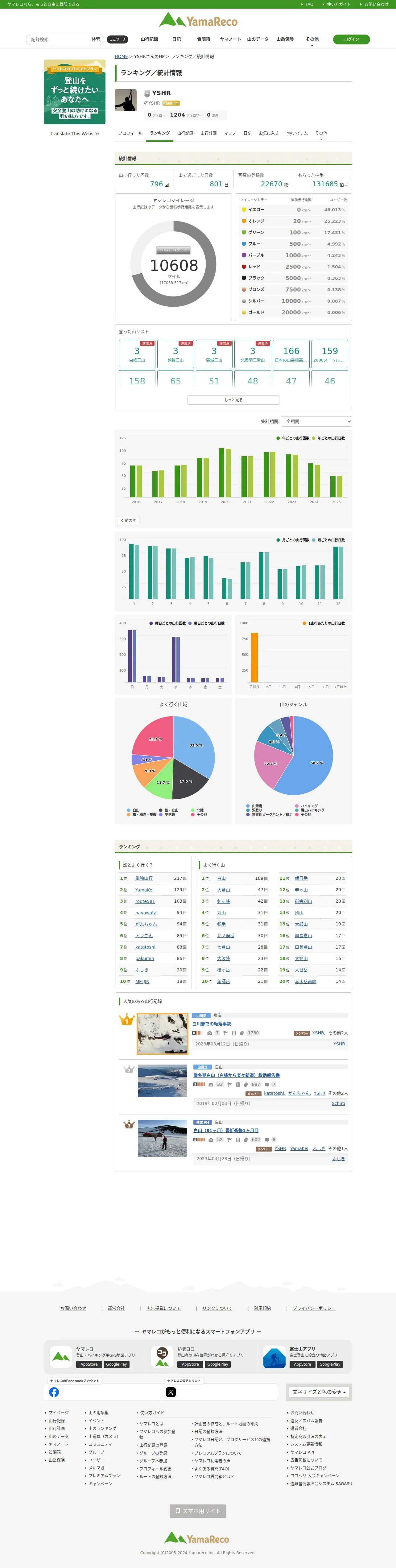Click the いまココ app icon
396x1568 pixels.
162,1357
